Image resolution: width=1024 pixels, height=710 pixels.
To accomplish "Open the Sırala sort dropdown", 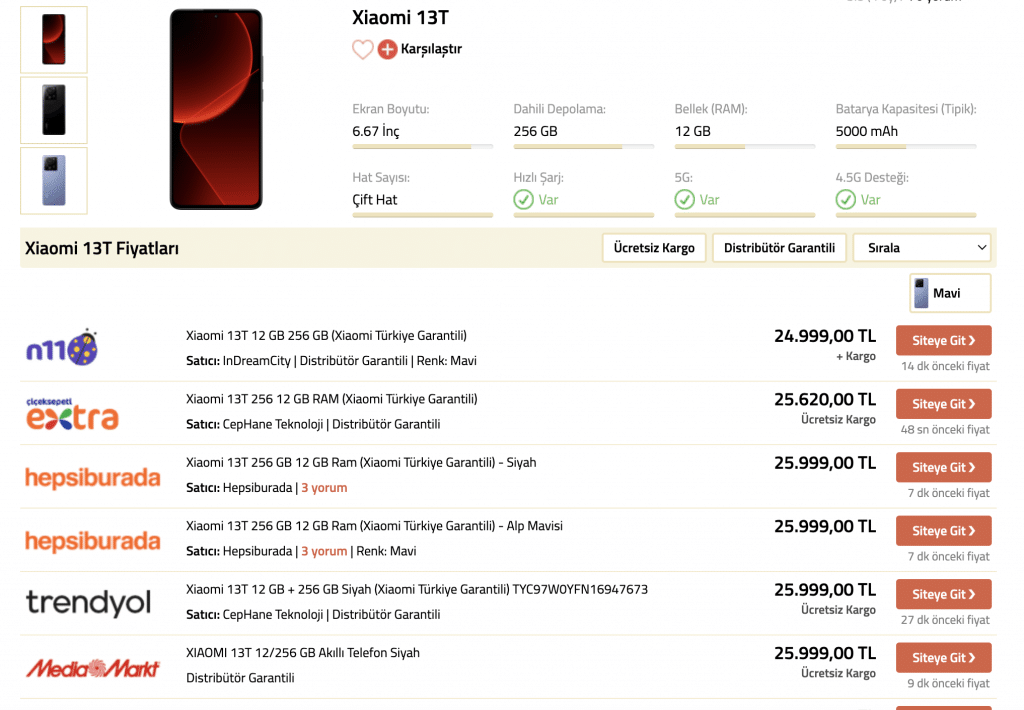I will pyautogui.click(x=921, y=248).
